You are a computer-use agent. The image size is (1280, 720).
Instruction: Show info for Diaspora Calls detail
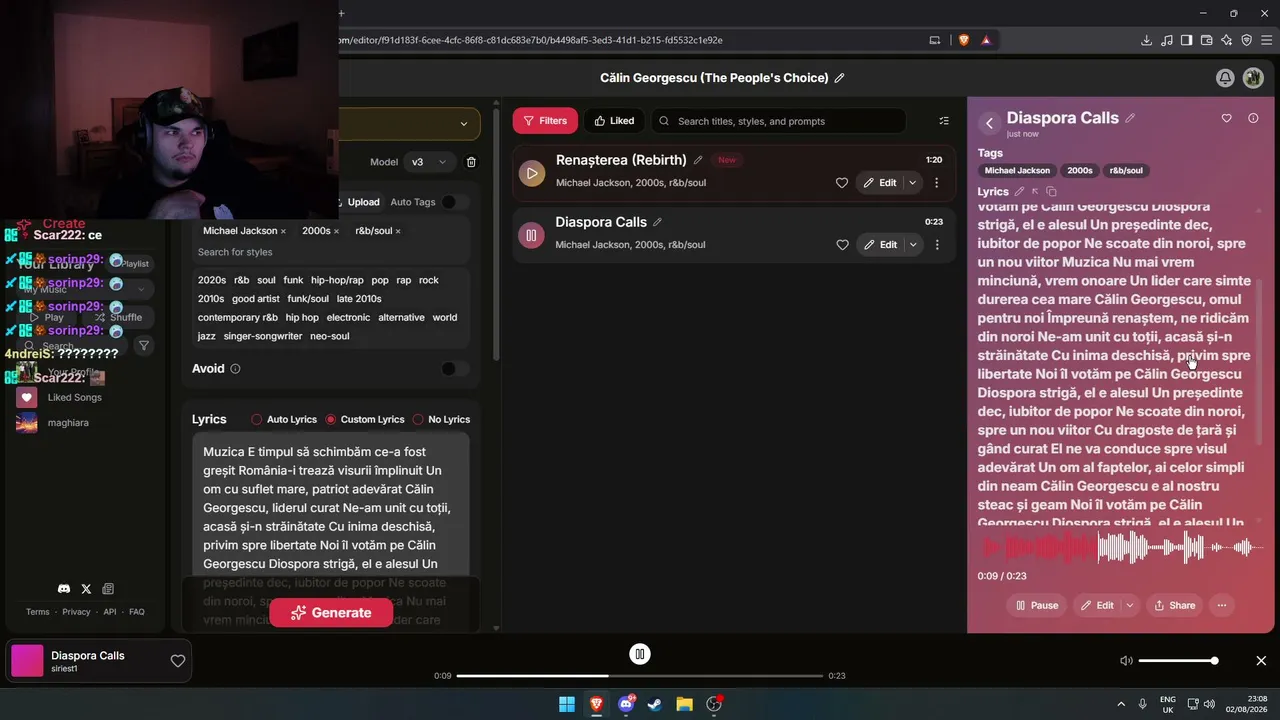click(x=1253, y=118)
